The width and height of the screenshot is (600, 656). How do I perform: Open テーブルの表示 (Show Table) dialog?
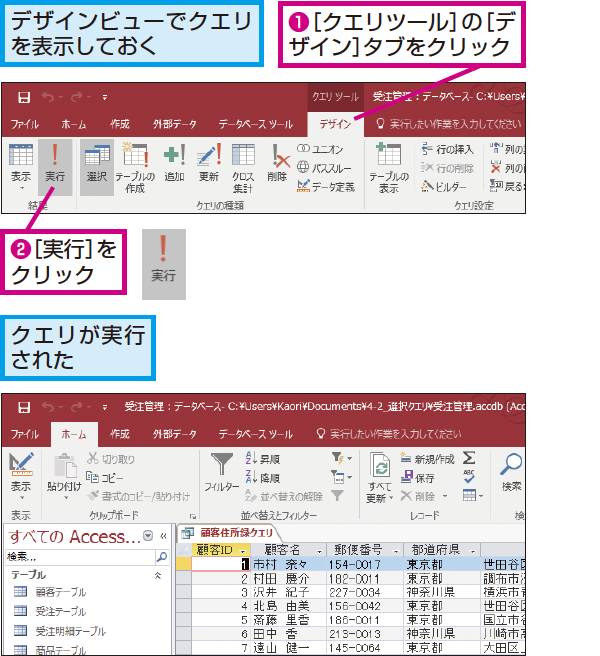point(388,165)
